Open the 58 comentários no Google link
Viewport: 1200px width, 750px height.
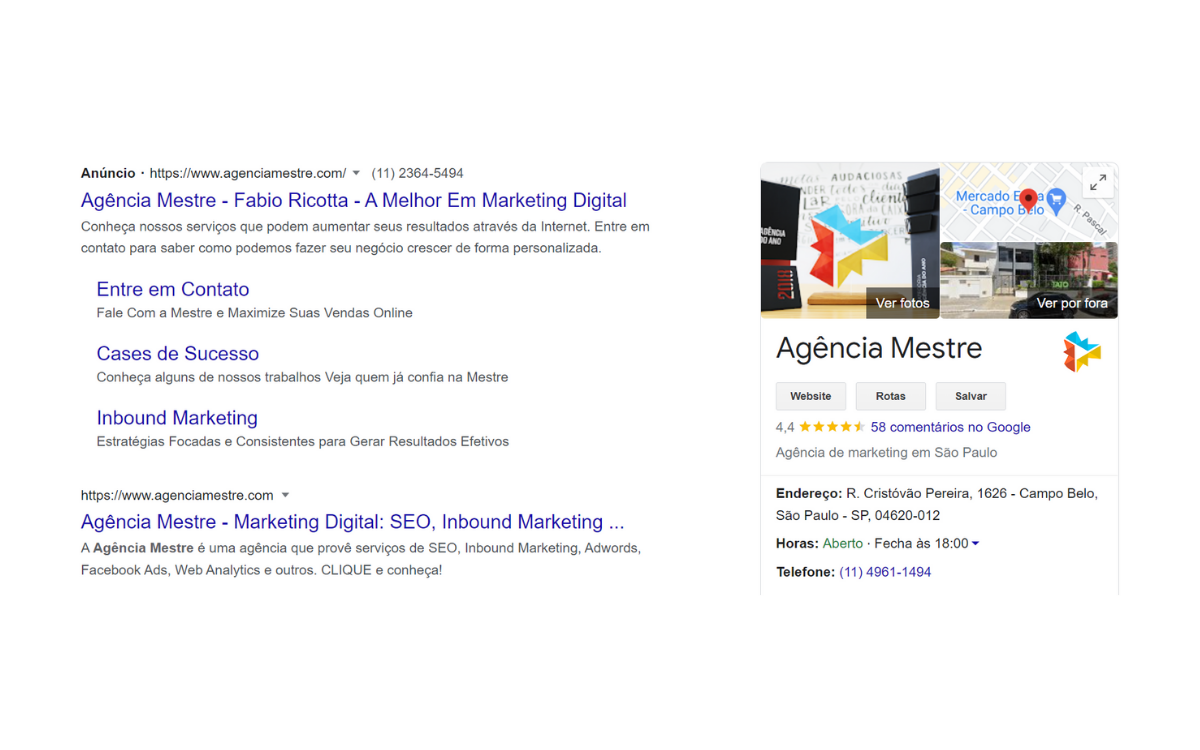coord(950,427)
